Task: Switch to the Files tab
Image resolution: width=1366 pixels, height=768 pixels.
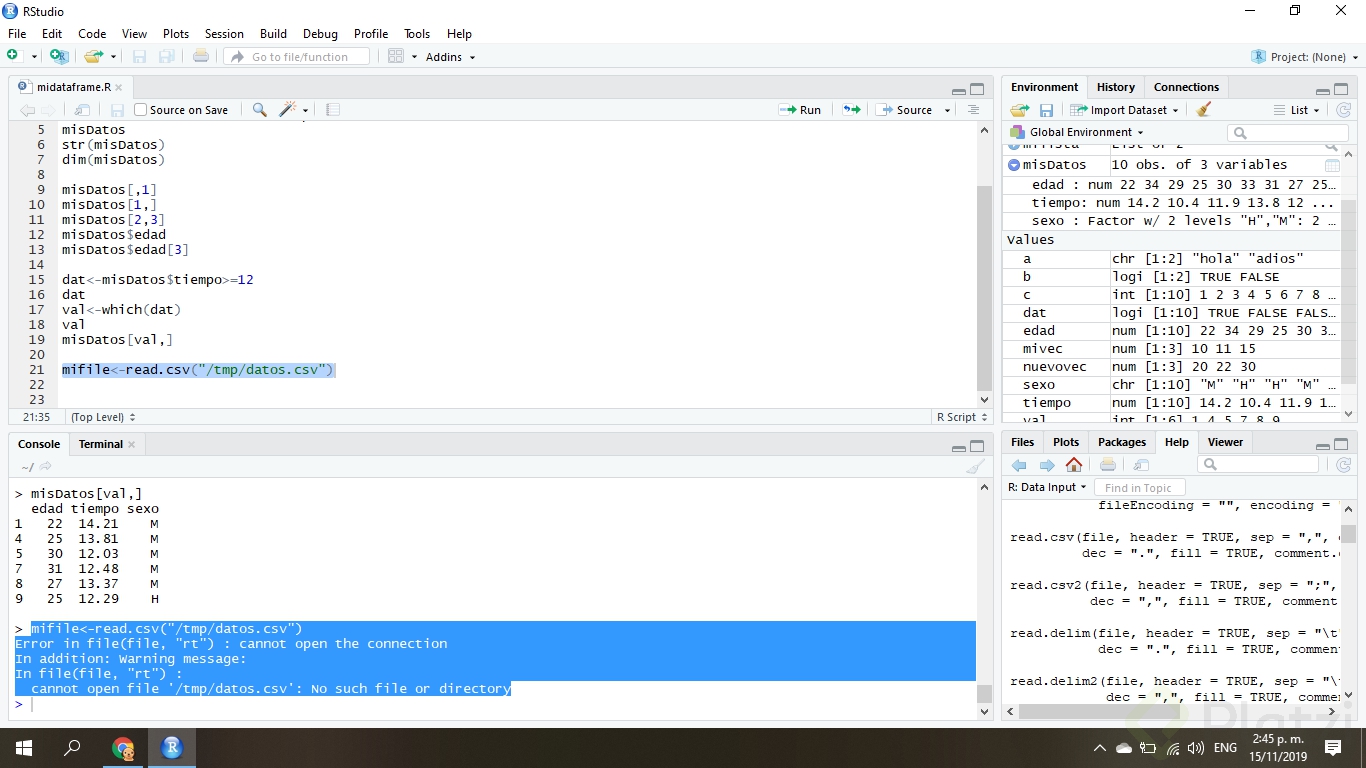Action: [x=1022, y=442]
